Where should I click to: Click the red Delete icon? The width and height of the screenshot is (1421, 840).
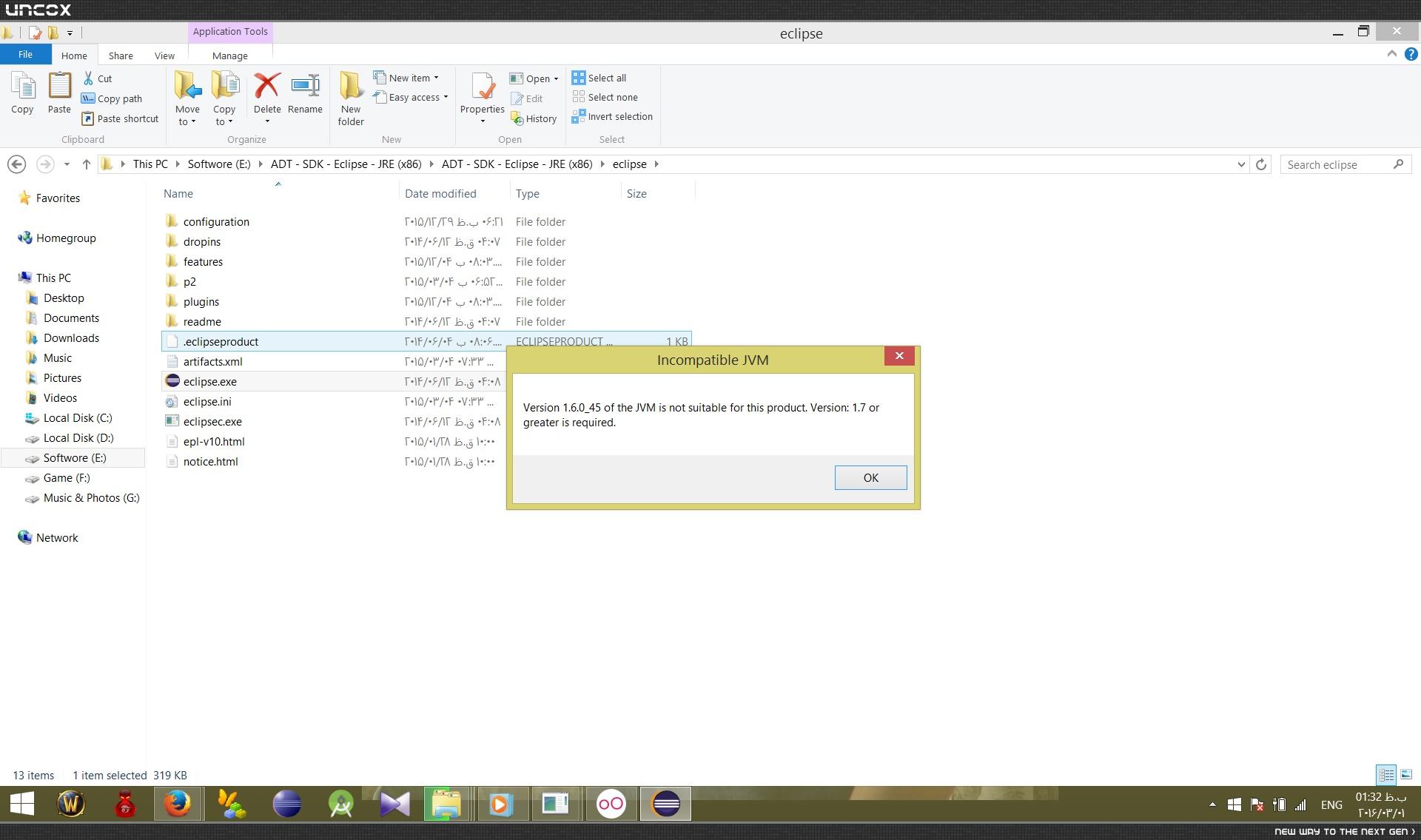tap(267, 87)
